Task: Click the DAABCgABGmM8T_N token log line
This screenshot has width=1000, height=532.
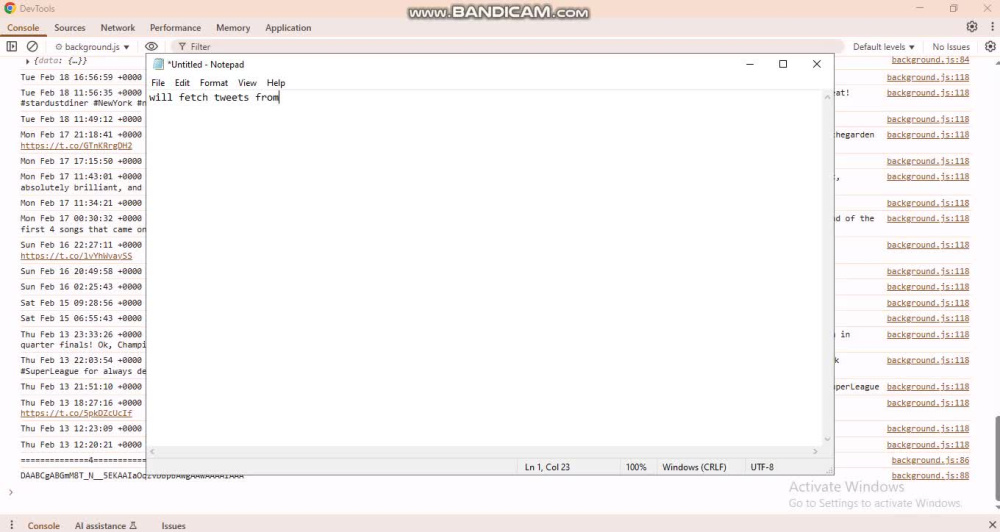Action: [132, 476]
